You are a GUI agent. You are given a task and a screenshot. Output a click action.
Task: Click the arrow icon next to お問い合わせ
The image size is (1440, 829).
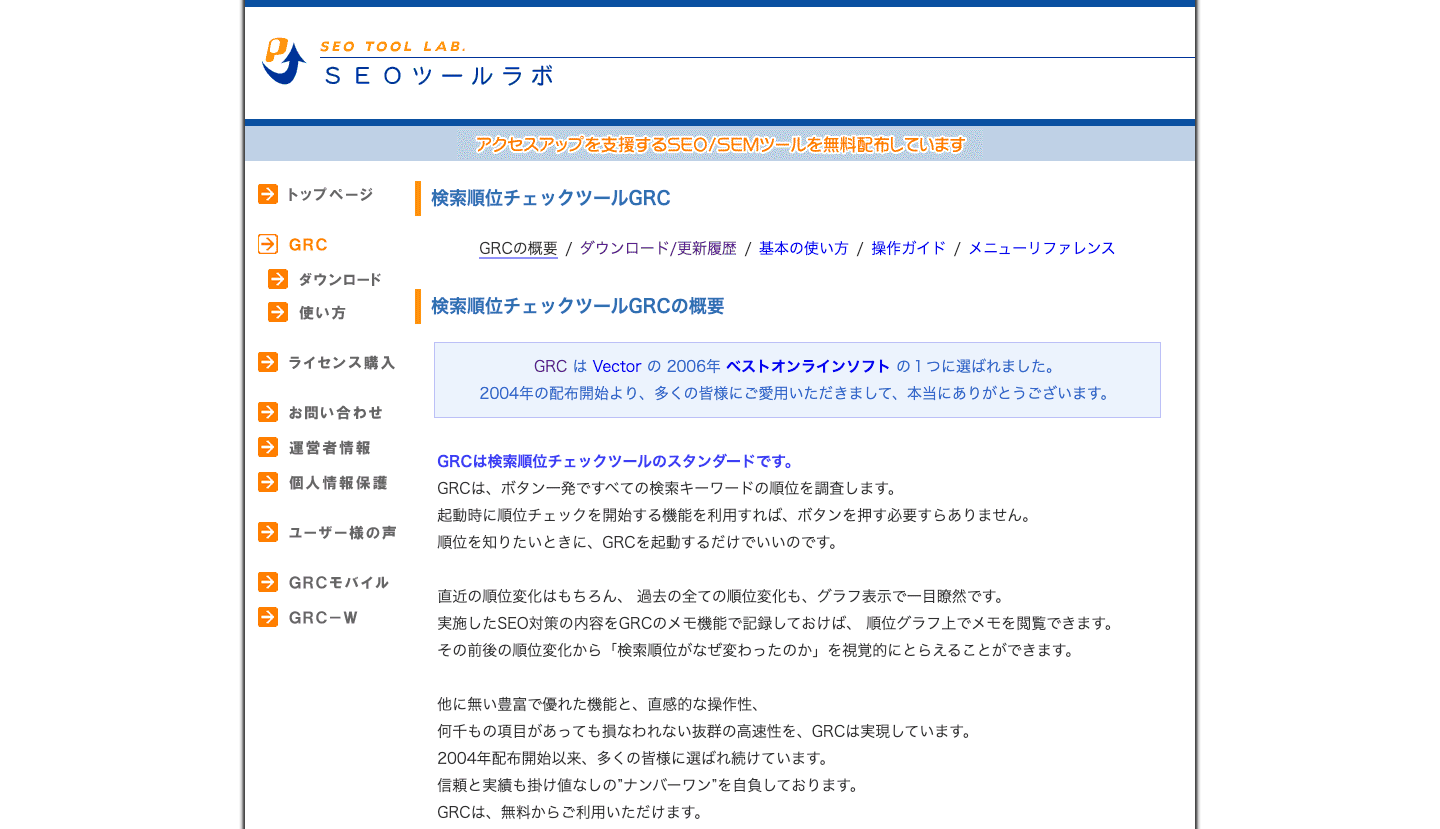[267, 411]
